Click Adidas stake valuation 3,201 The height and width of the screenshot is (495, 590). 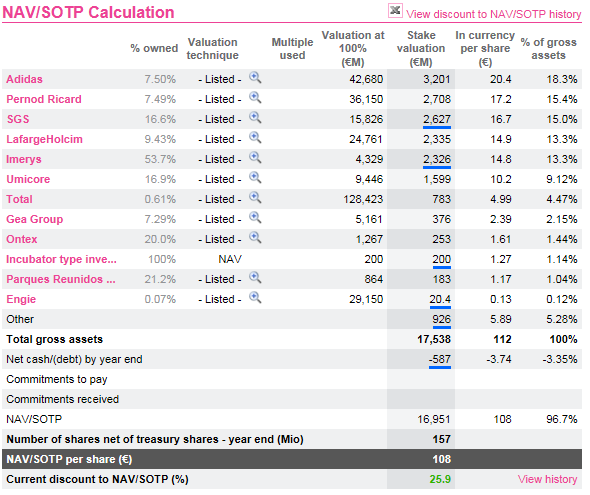tap(437, 79)
